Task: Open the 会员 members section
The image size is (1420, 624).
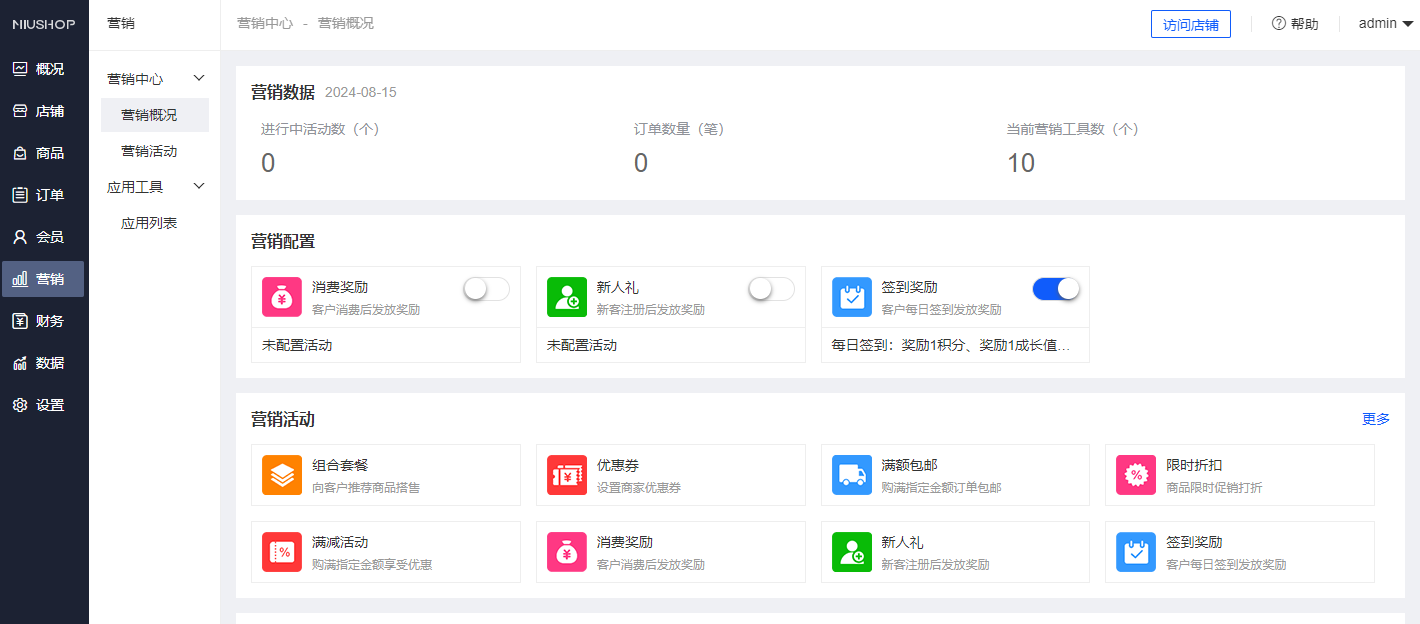Action: (x=43, y=236)
